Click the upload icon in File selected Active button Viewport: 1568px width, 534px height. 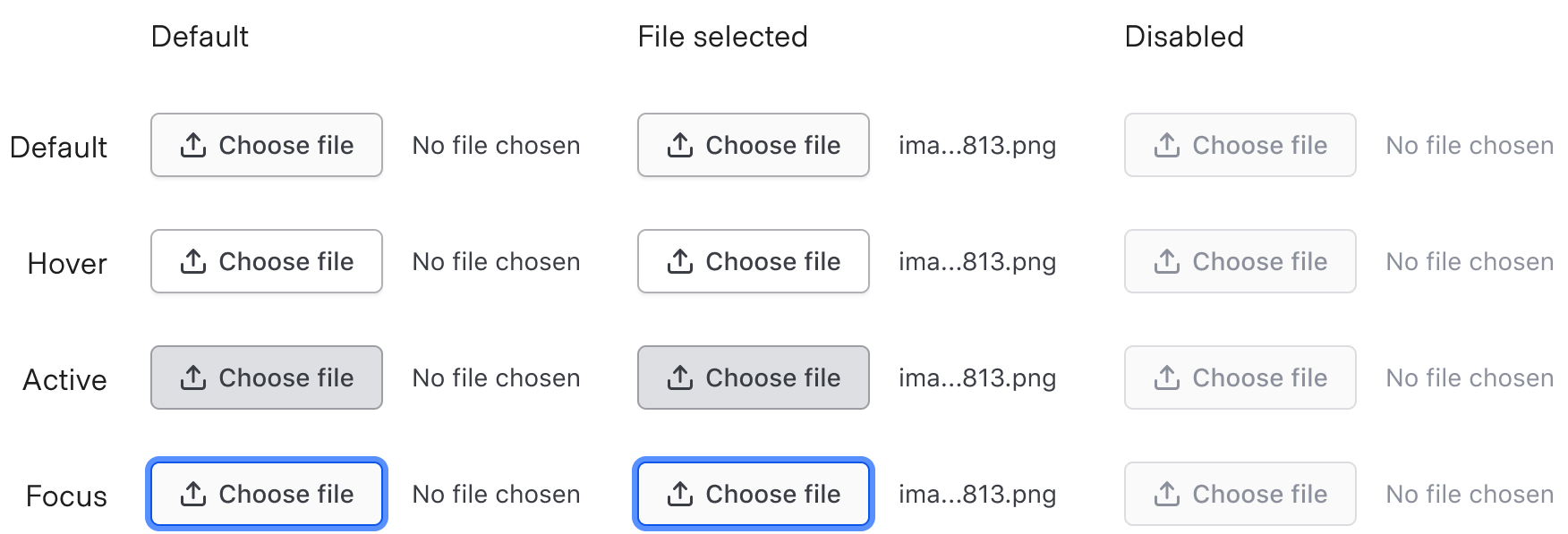(682, 377)
